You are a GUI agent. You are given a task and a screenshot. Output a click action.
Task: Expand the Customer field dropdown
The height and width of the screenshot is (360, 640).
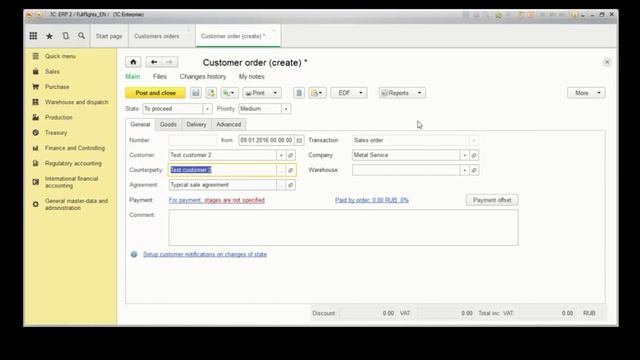[281, 156]
